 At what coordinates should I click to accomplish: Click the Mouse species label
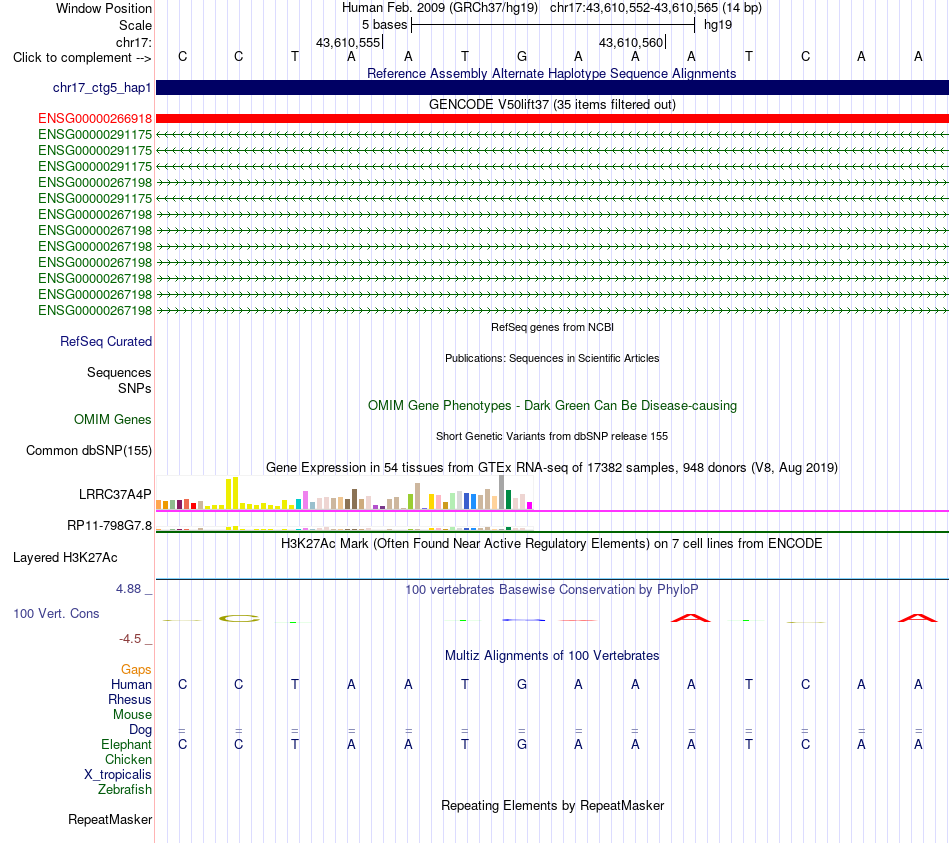(x=133, y=715)
